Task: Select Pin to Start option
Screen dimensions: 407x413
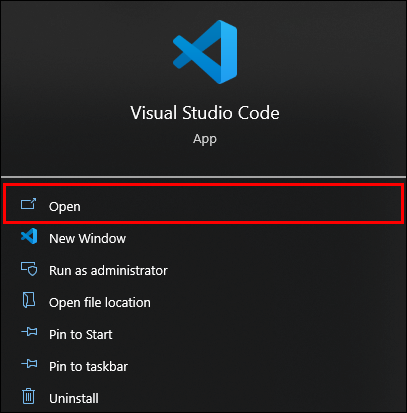Action: (80, 334)
